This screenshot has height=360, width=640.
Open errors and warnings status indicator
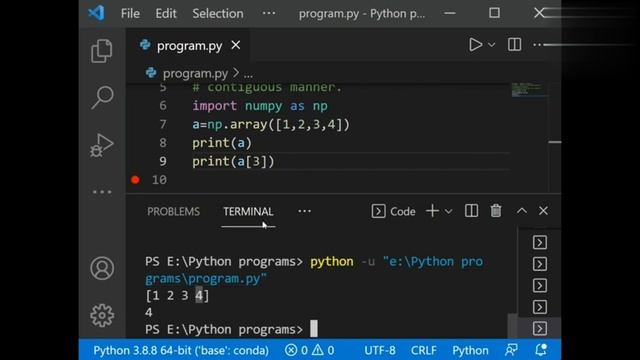point(309,350)
